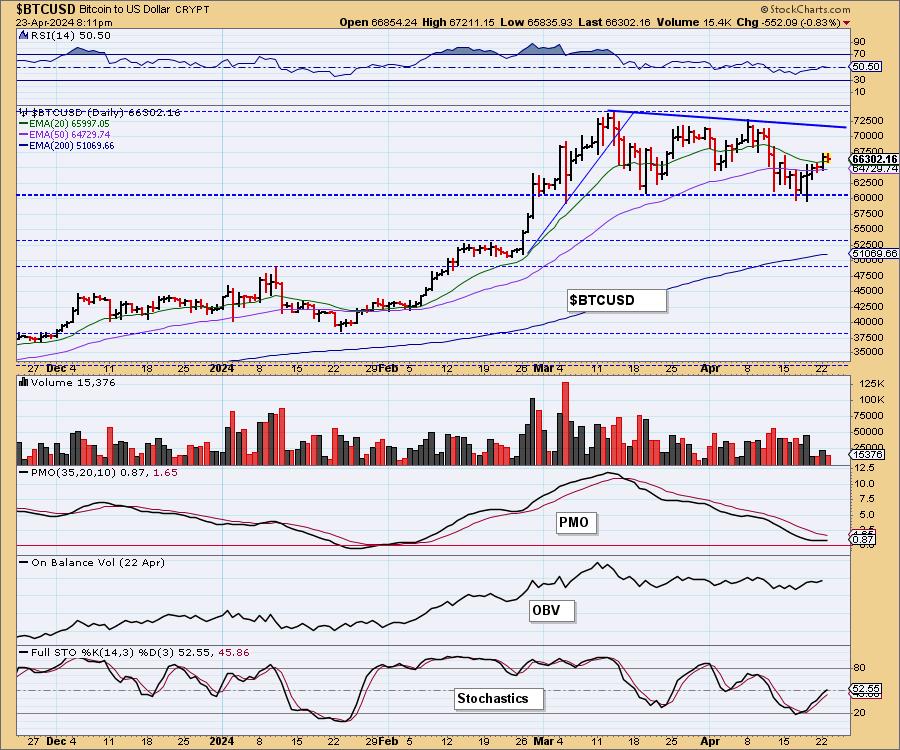Click the volume bars icon beside Volume

pos(24,382)
